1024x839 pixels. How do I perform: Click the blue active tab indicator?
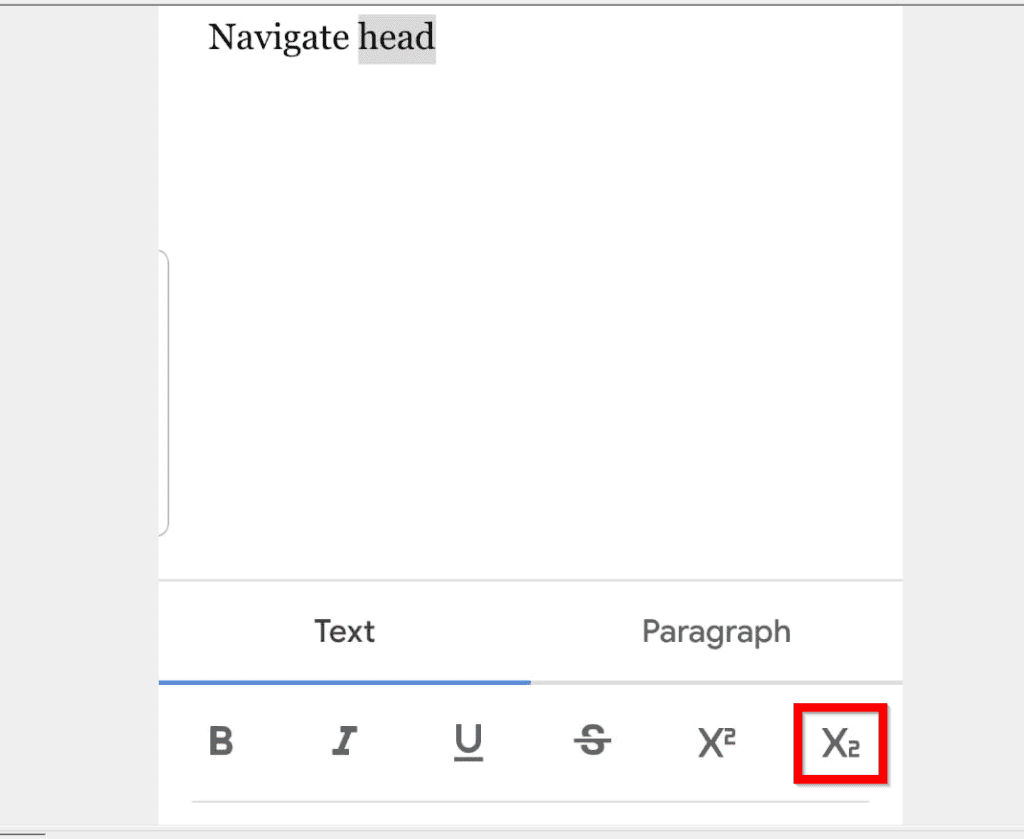click(x=345, y=682)
